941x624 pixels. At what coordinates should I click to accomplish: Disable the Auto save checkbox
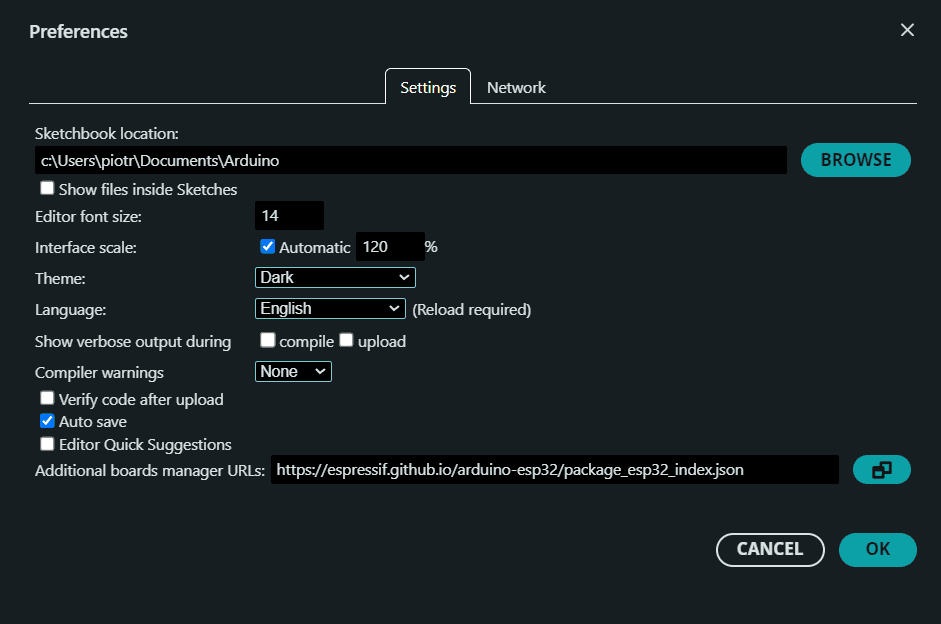47,421
